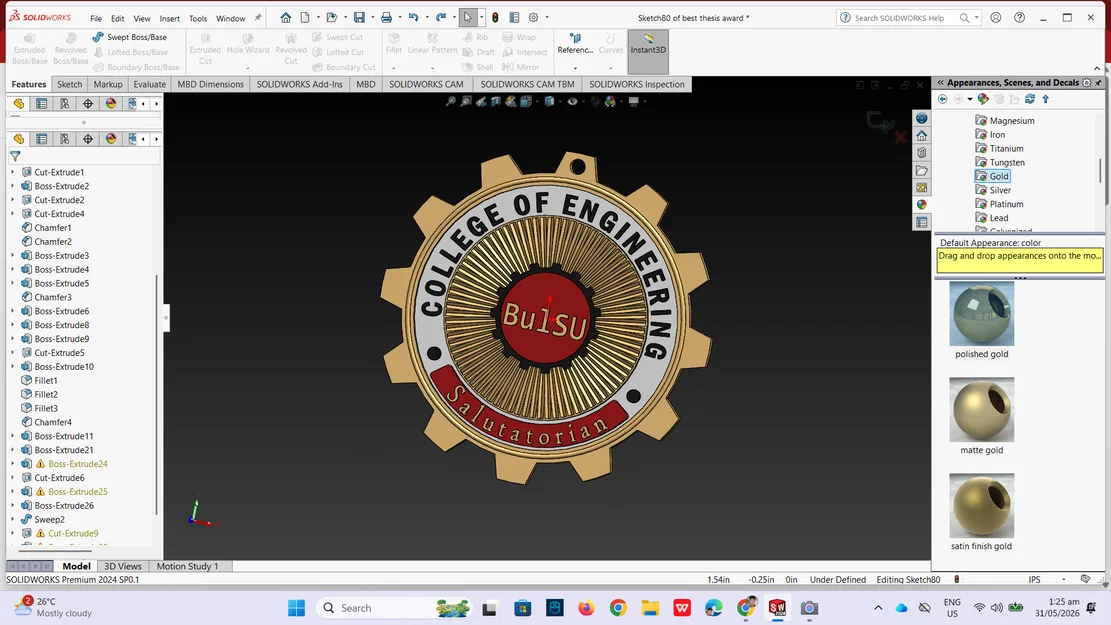Viewport: 1111px width, 625px height.
Task: Click Zoom to Area magnifier icon
Action: 466,101
